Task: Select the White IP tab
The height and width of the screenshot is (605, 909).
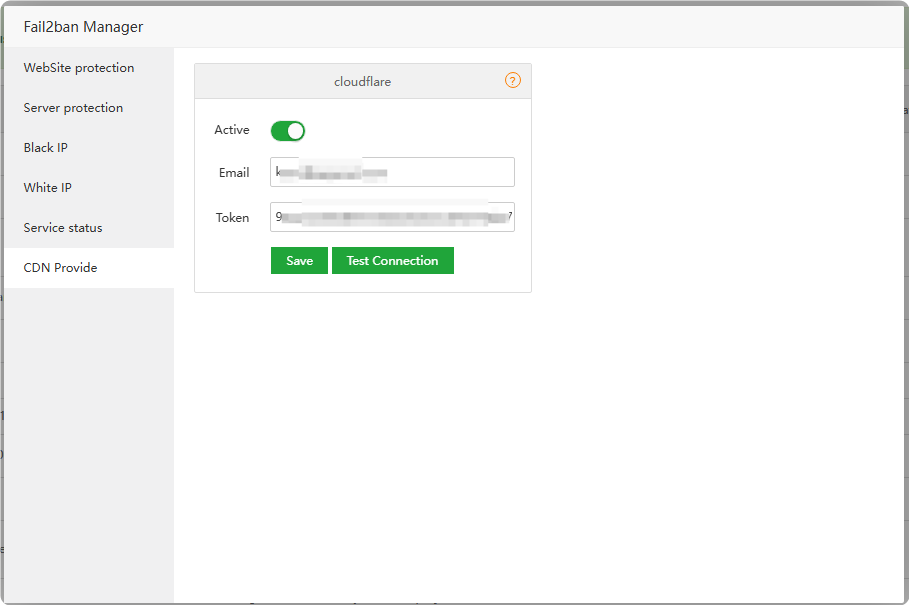Action: [89, 188]
